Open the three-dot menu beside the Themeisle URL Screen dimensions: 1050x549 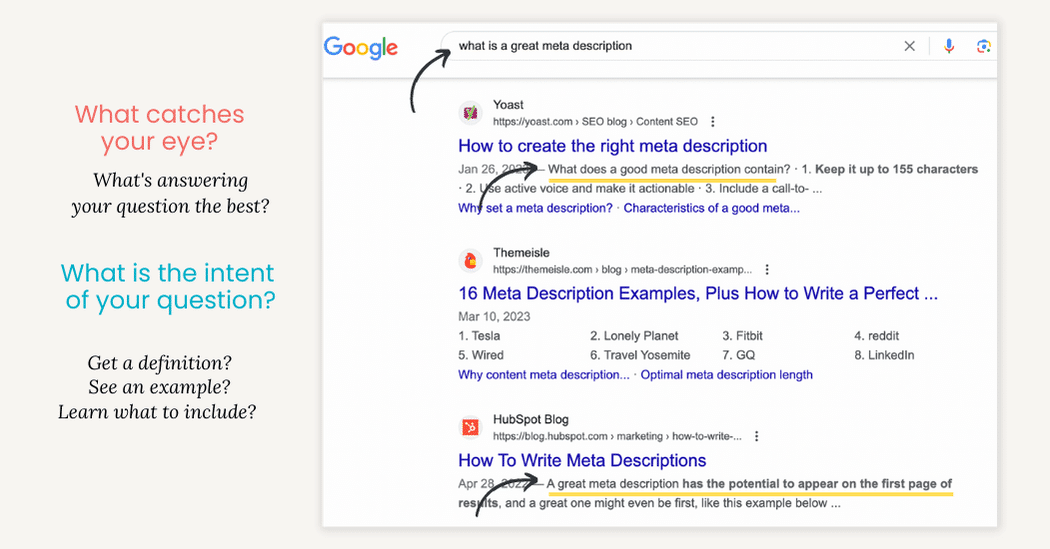tap(767, 270)
